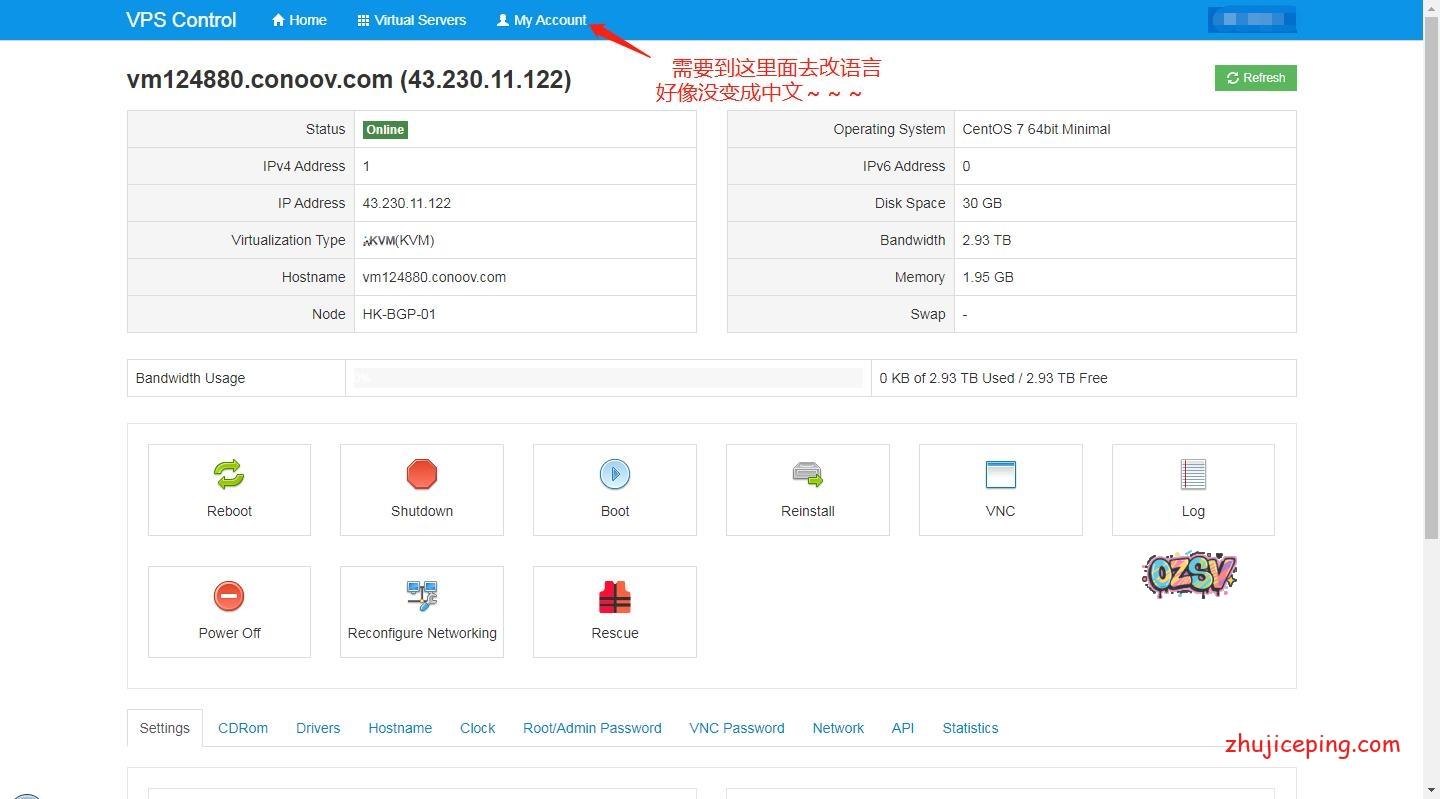Launch the VNC console icon
This screenshot has height=799, width=1440.
[x=1000, y=474]
